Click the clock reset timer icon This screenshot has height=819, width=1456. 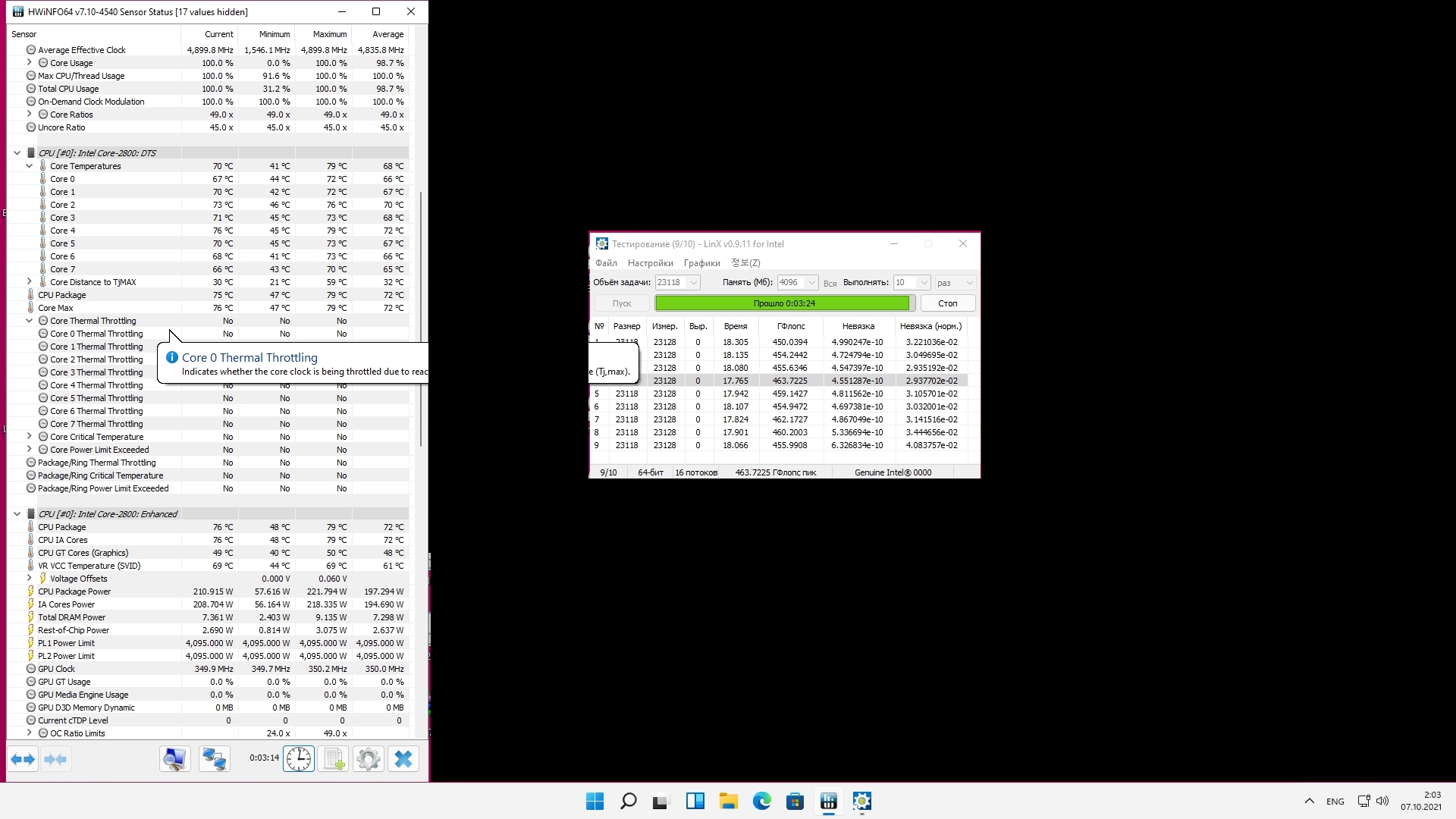[299, 759]
